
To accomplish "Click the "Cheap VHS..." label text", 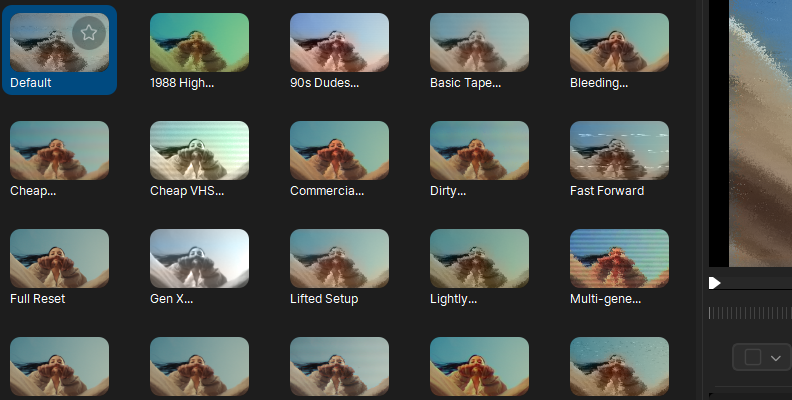I will [x=187, y=191].
